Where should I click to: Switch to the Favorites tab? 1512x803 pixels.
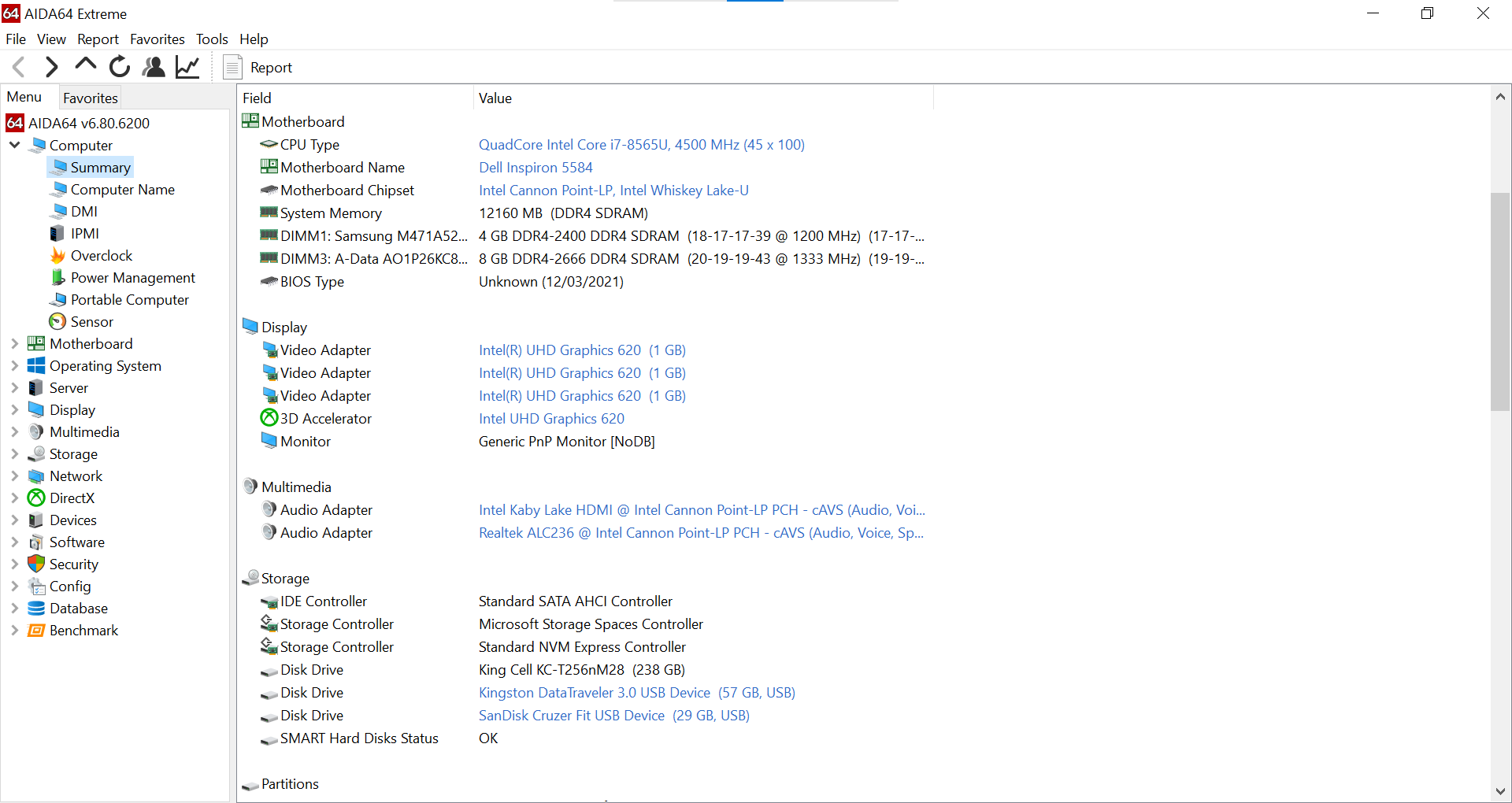pos(91,98)
